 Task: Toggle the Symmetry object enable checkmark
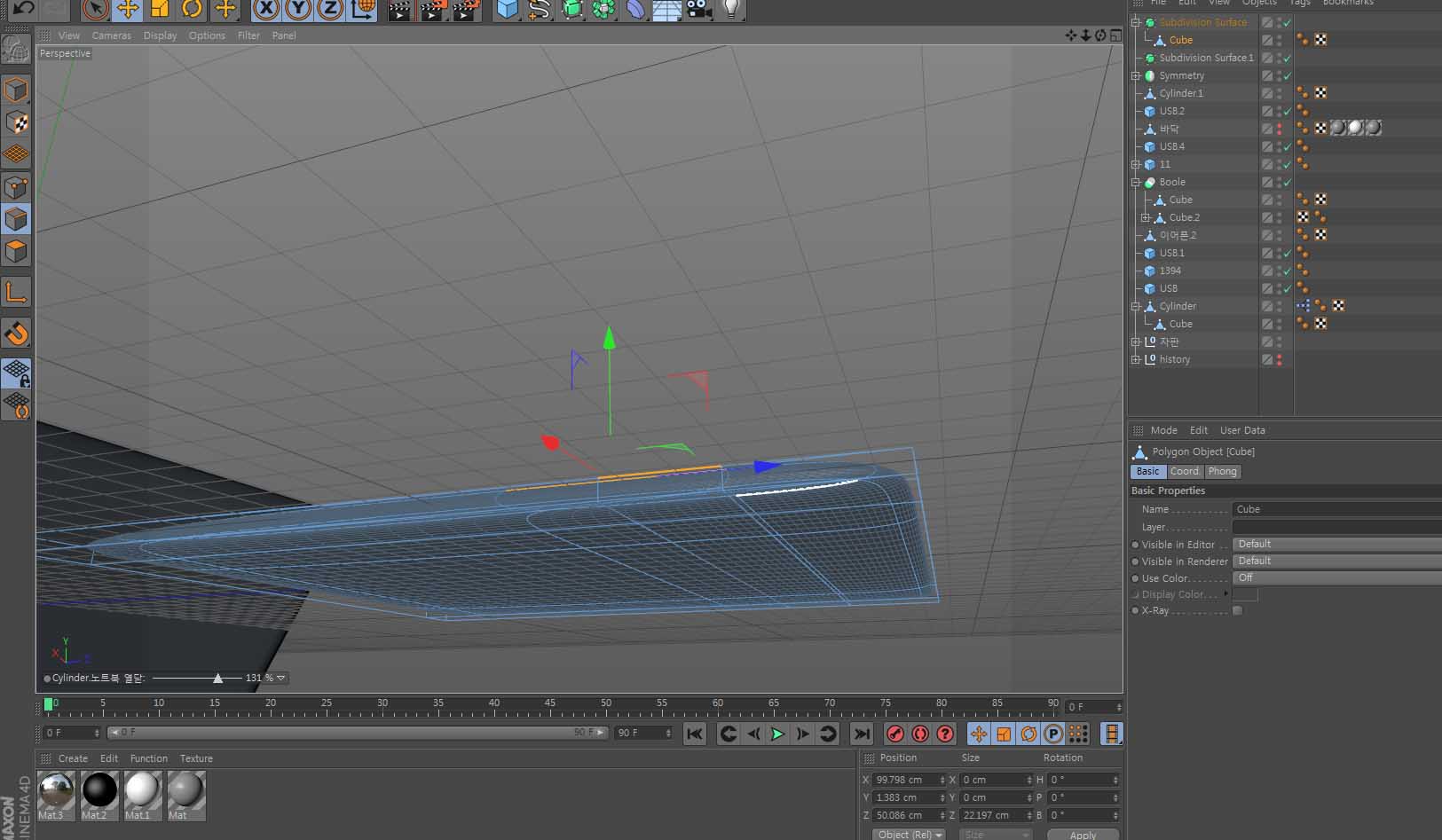1288,75
